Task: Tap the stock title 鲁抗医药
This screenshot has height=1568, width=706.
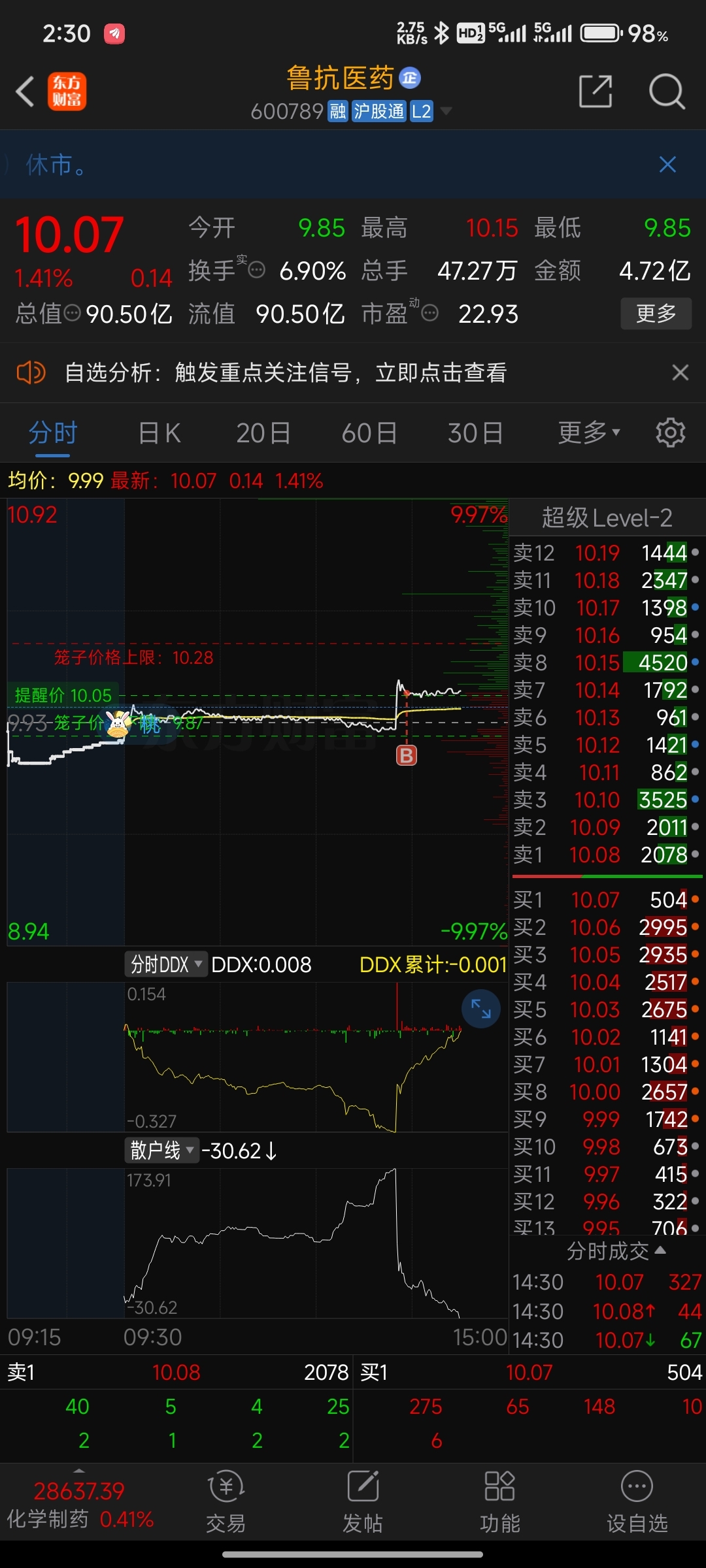Action: (341, 78)
